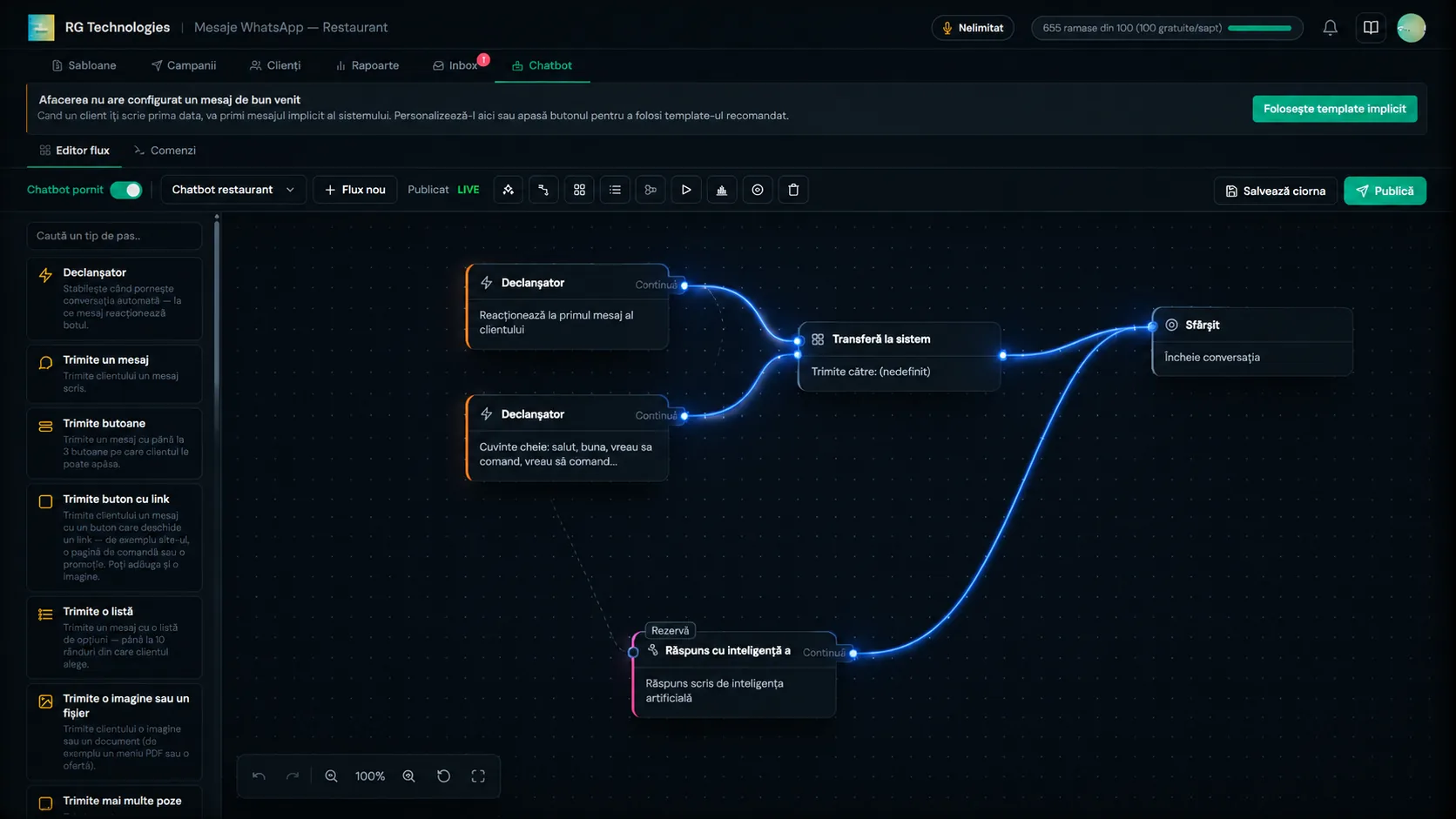Select the Trimite mai multe poze step
Screen dimensions: 1456x819
click(115, 802)
